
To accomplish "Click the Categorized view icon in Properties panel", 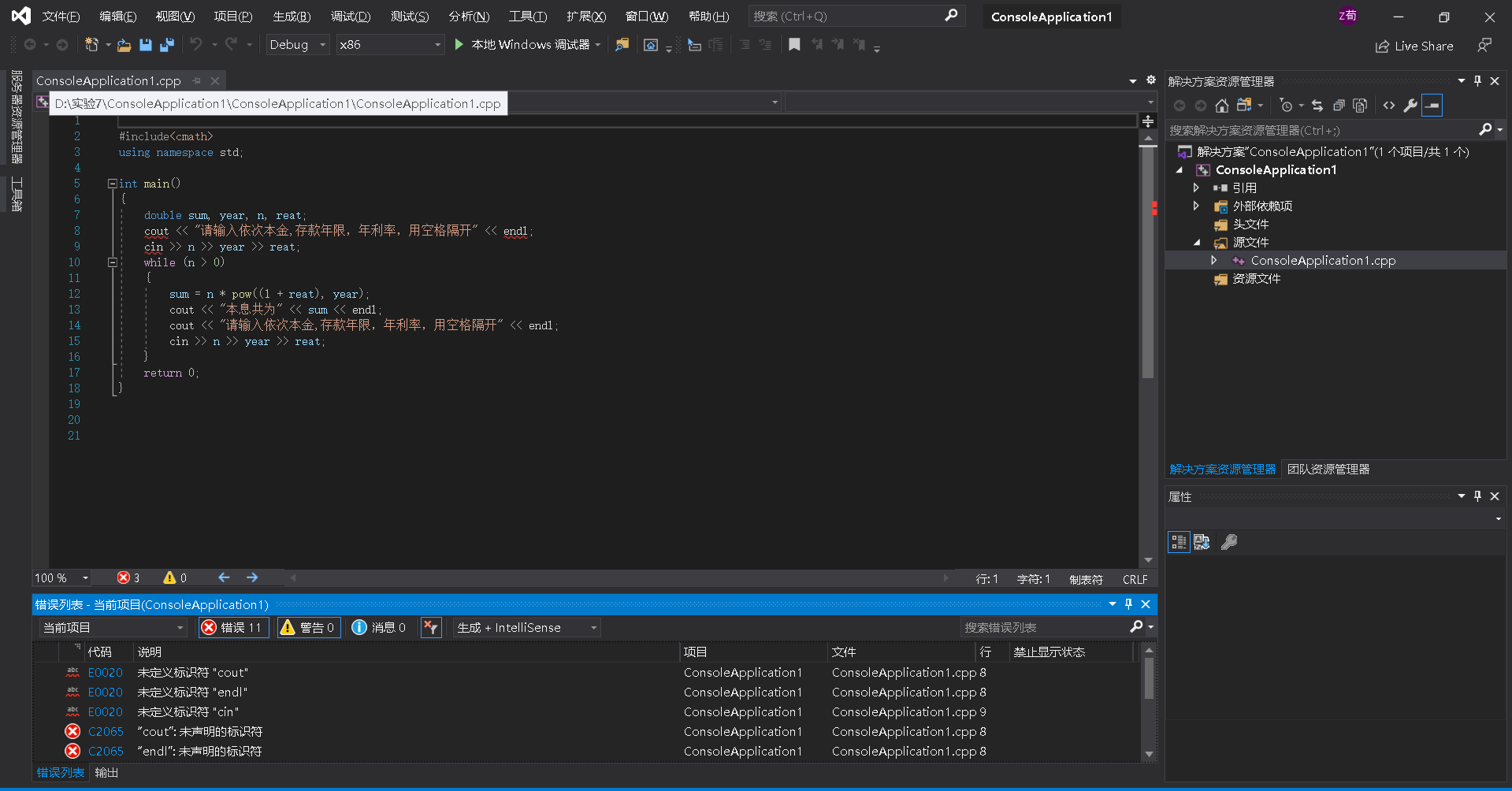I will tap(1179, 542).
